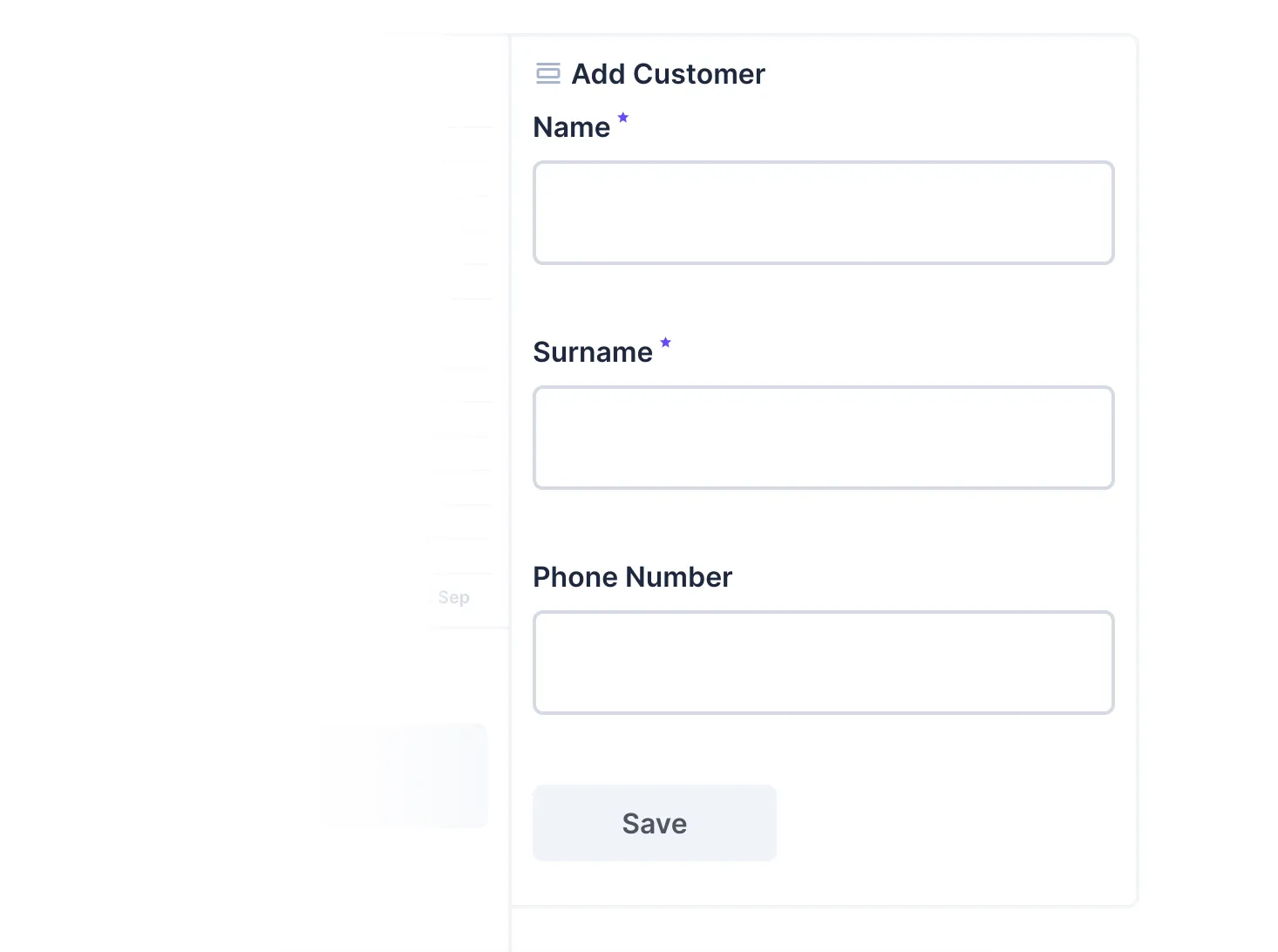
Task: Click the Sep label in the left sidebar
Action: (x=453, y=597)
